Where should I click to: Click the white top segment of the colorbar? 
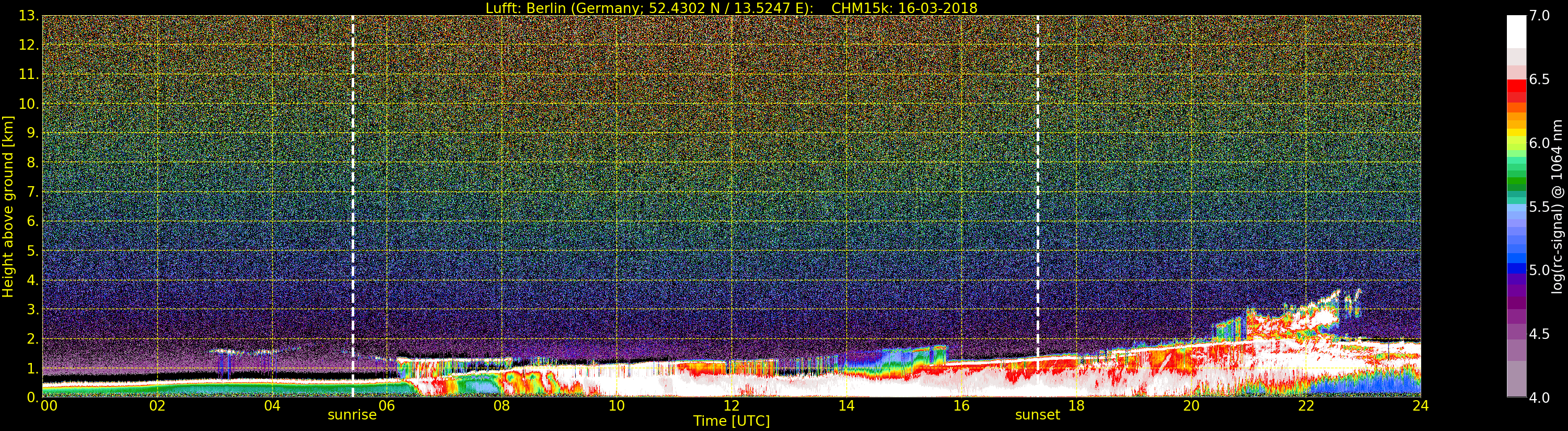(x=1516, y=32)
